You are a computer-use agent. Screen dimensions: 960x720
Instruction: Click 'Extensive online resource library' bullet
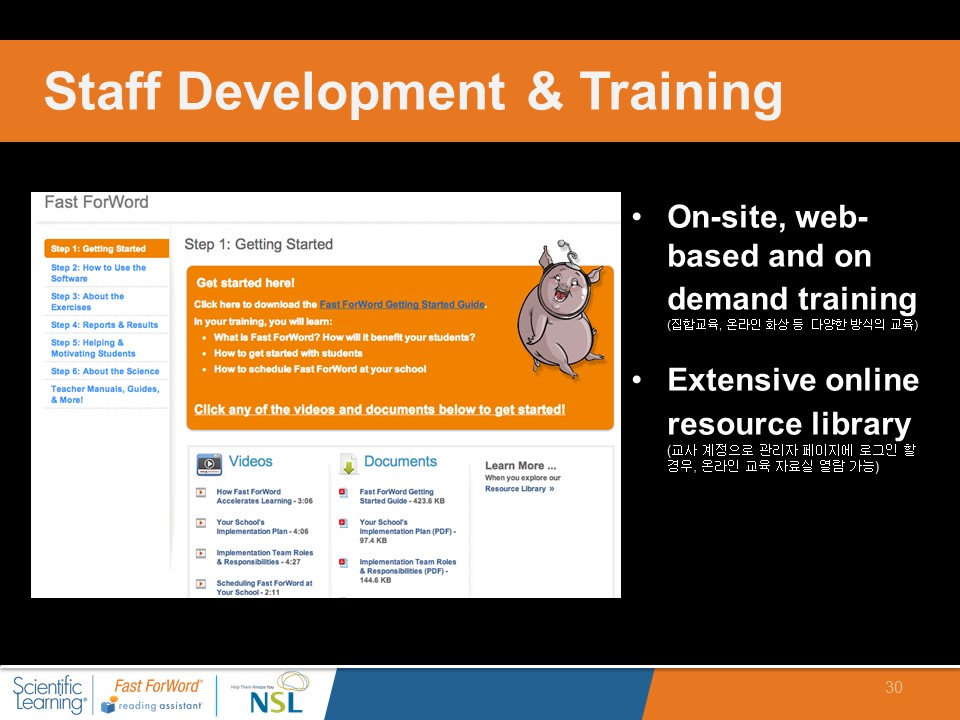[x=793, y=402]
